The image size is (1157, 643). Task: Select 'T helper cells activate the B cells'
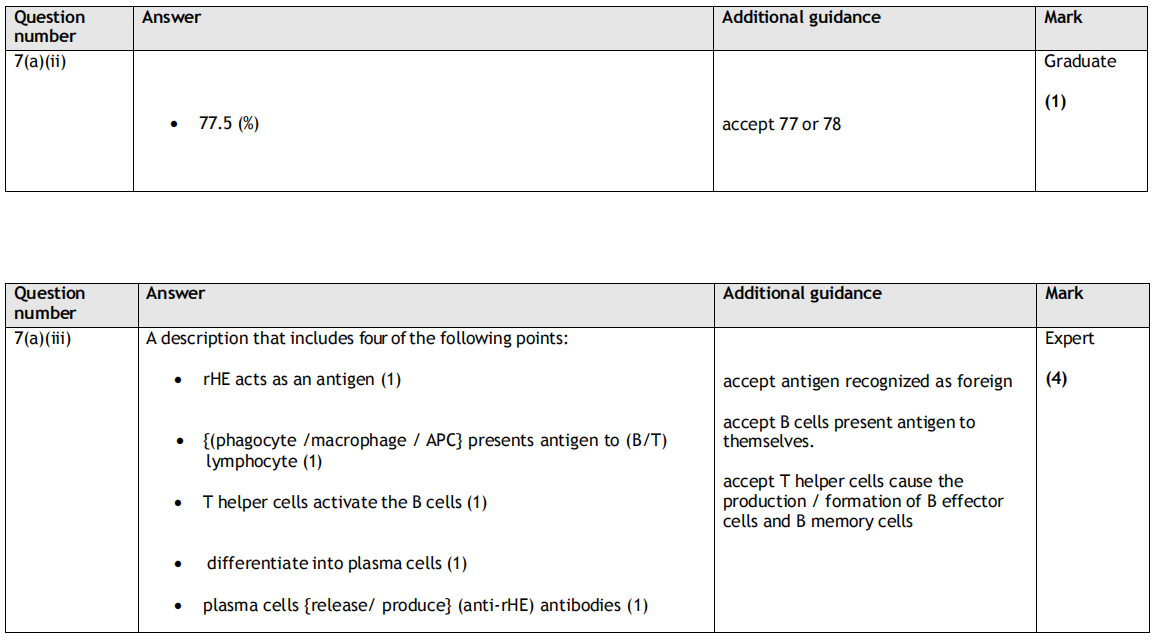coord(344,502)
